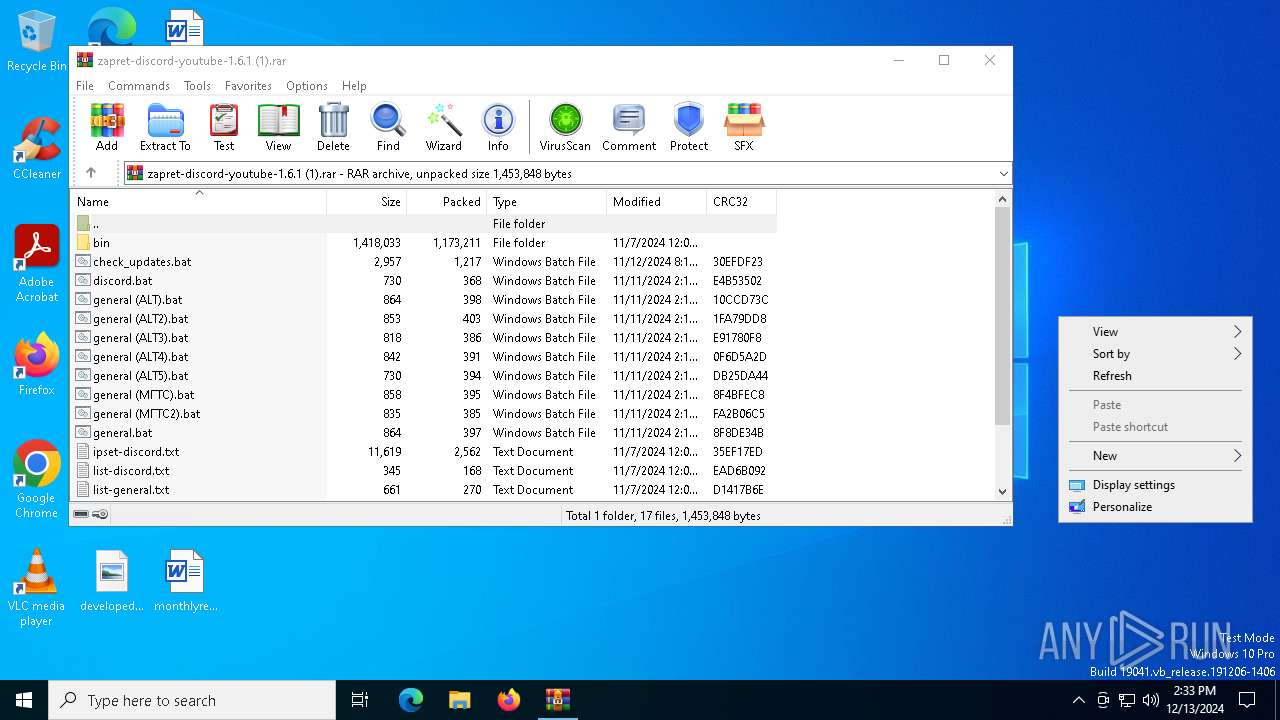
Task: Open Firefox desktop shortcut
Action: tap(37, 364)
